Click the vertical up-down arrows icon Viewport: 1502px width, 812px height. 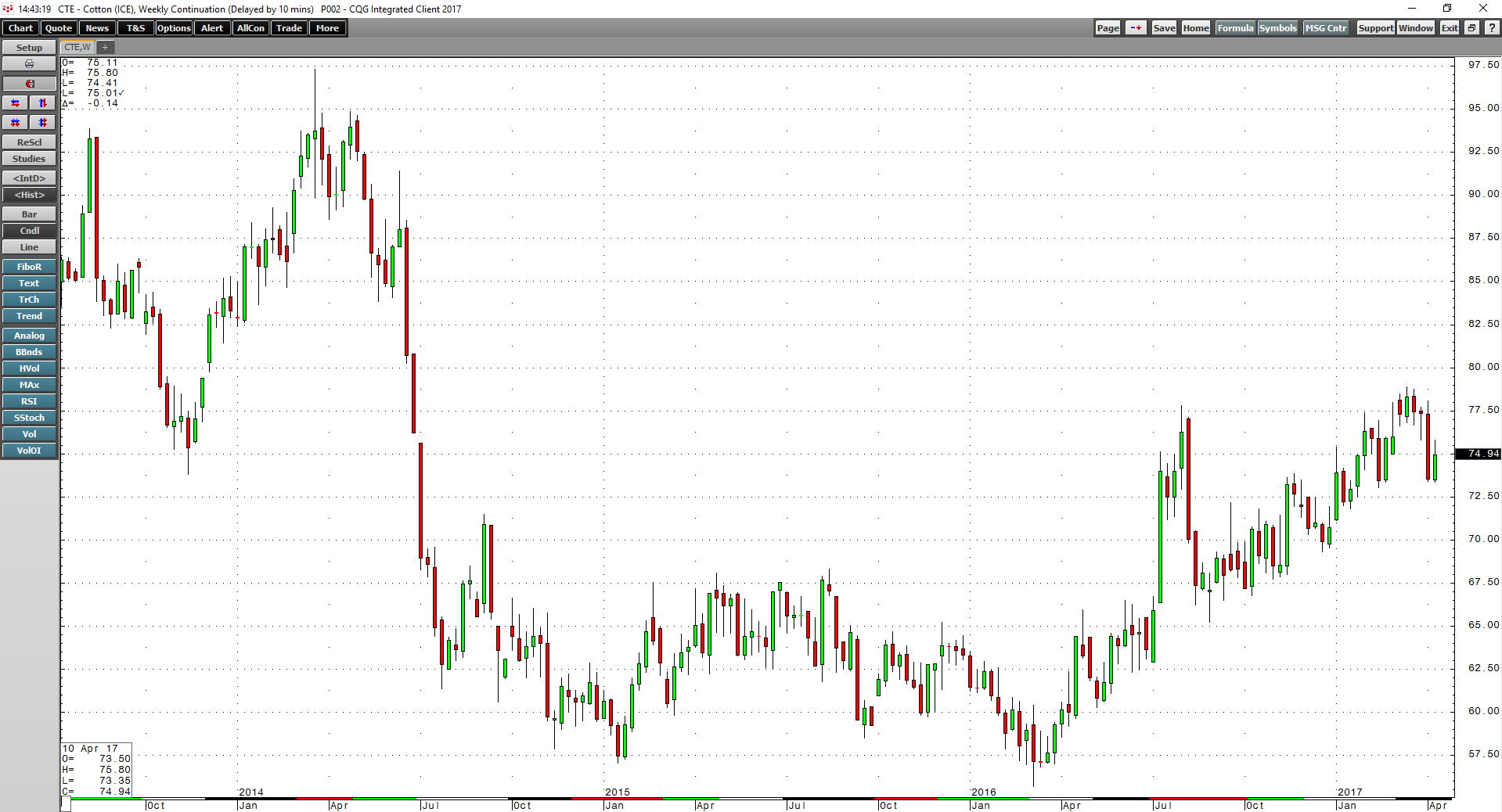pyautogui.click(x=42, y=102)
